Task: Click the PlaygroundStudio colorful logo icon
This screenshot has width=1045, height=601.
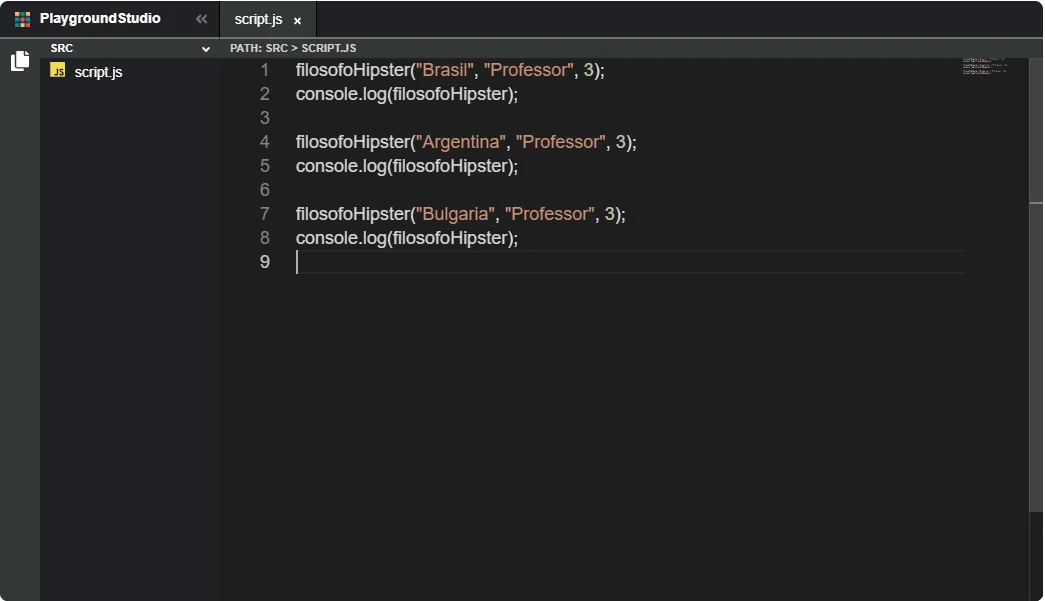Action: [22, 19]
